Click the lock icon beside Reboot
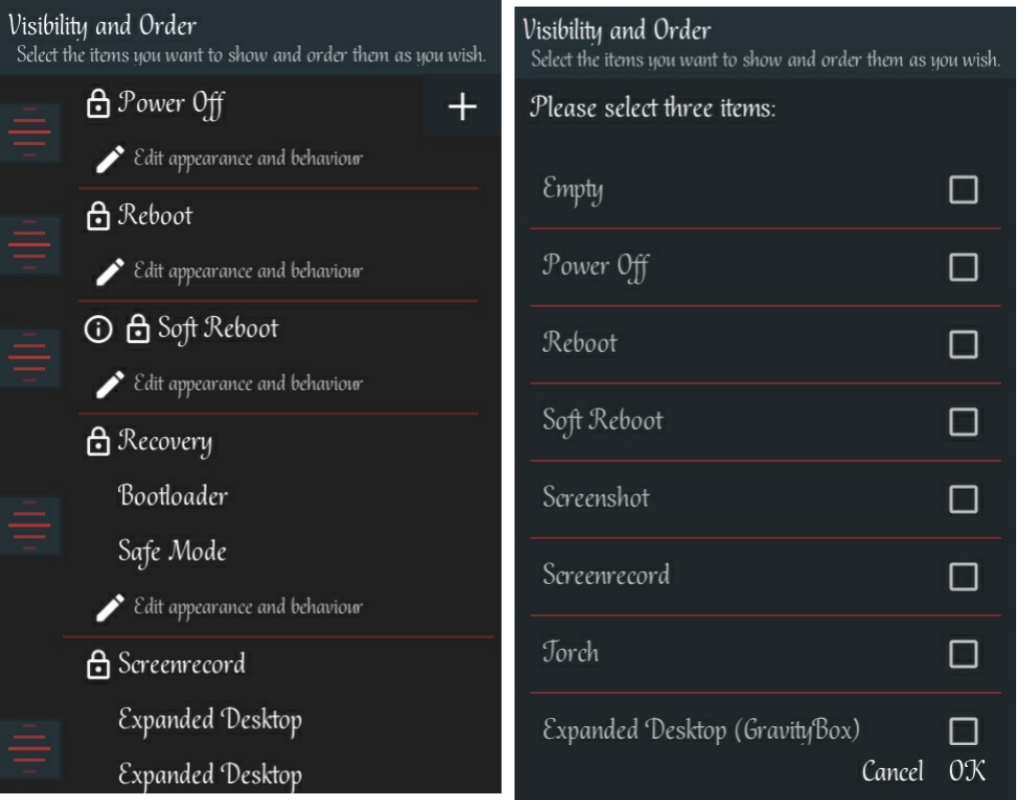The image size is (1024, 800). pyautogui.click(x=97, y=217)
